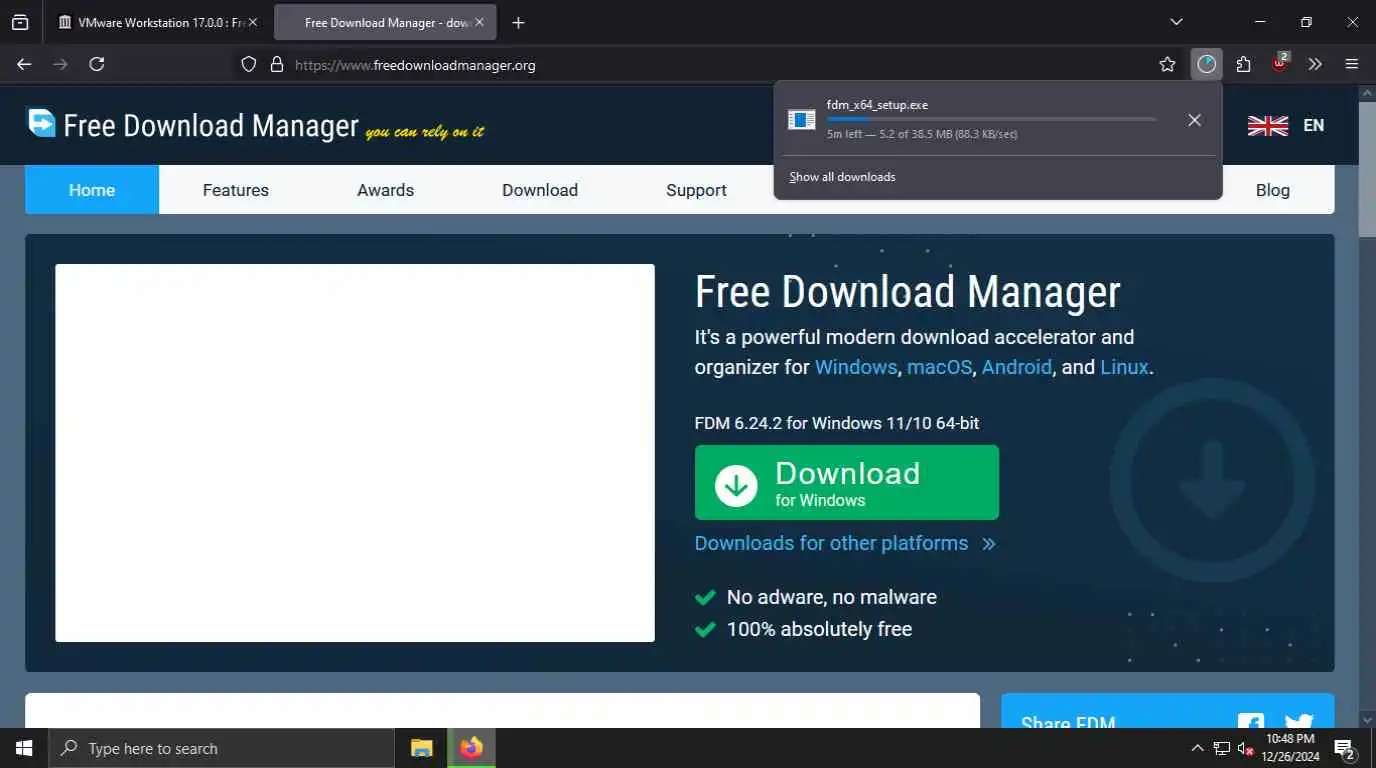Click the page vertical scrollbar thumb
The image size is (1376, 768).
pos(1367,168)
